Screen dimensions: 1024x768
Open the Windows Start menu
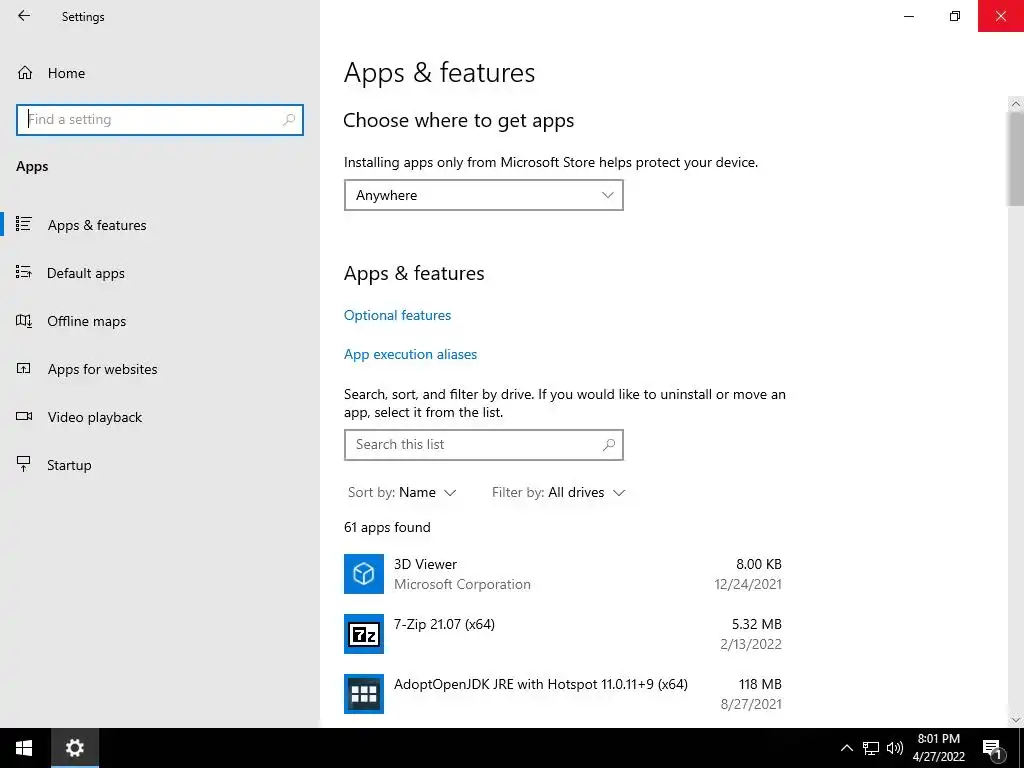25,748
